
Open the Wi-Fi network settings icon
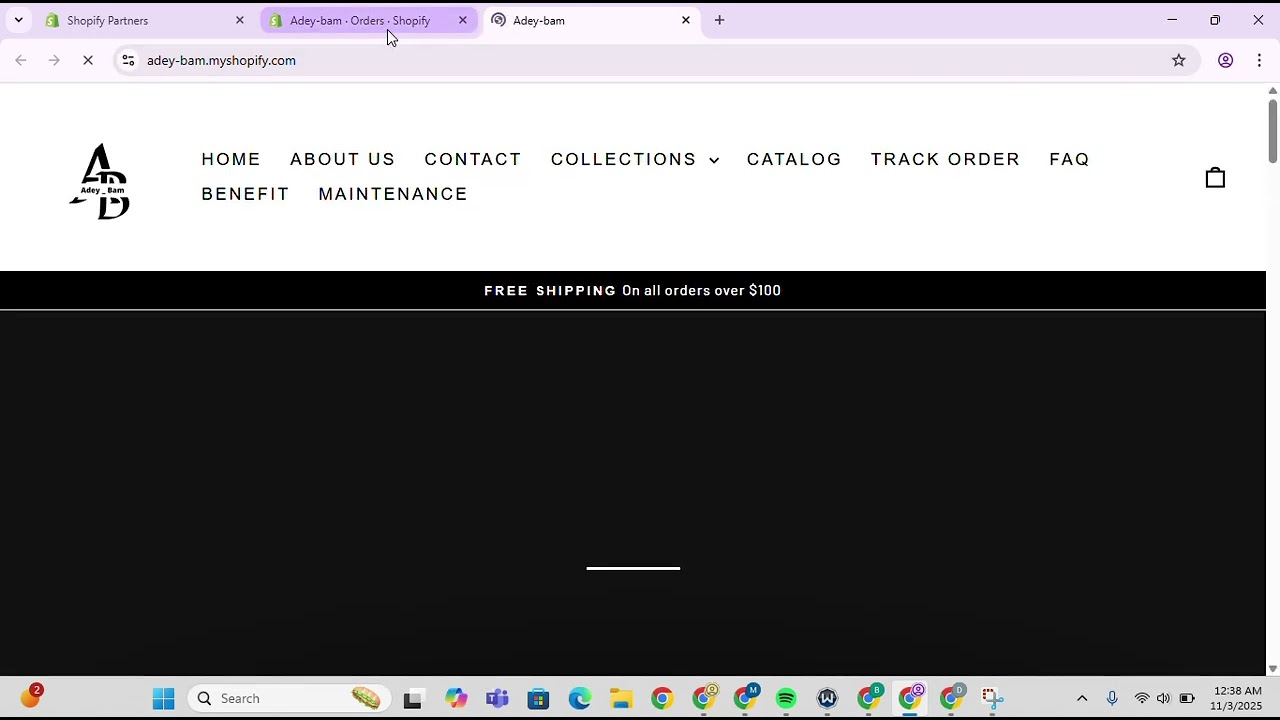(x=1142, y=698)
